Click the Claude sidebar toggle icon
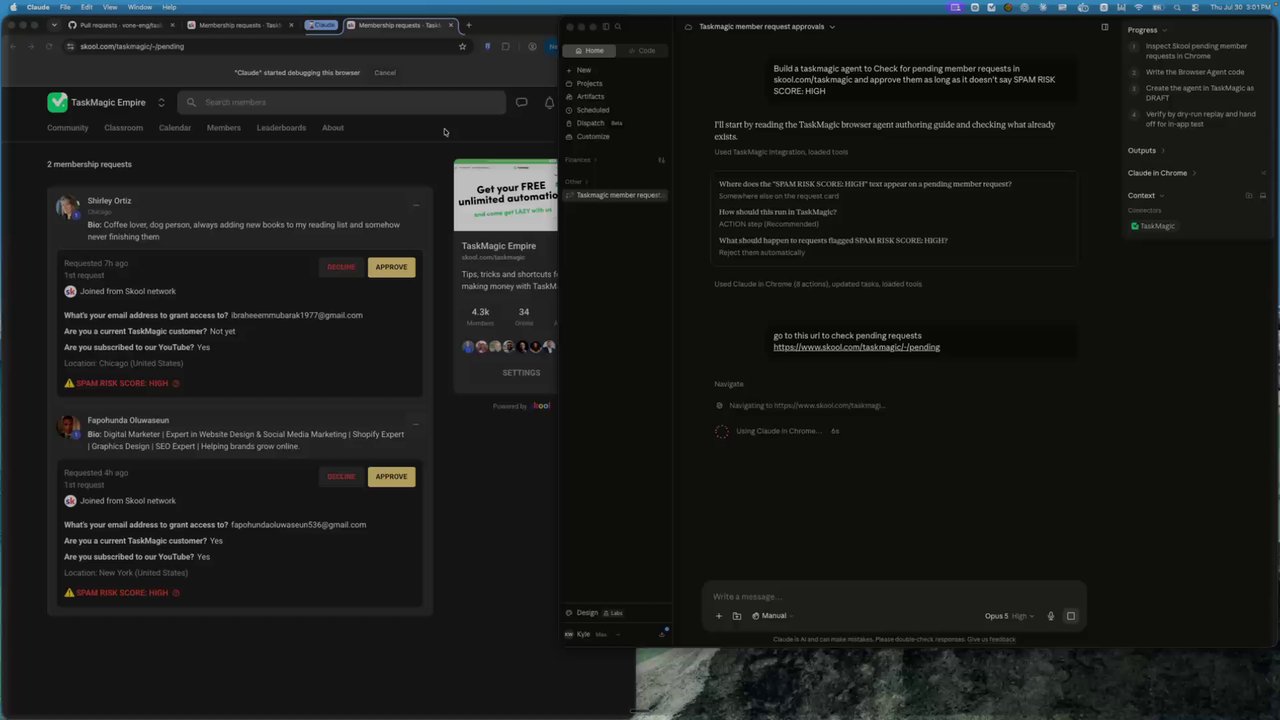 pyautogui.click(x=605, y=27)
